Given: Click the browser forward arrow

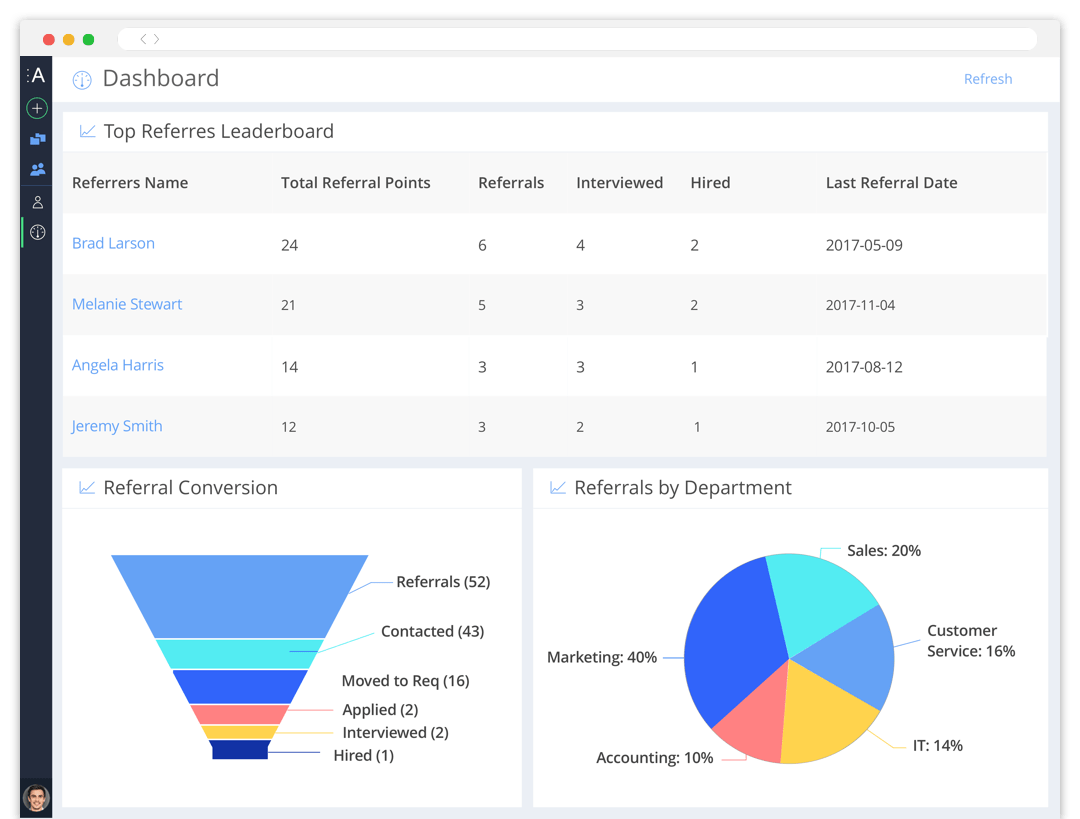Looking at the screenshot, I should coord(157,39).
